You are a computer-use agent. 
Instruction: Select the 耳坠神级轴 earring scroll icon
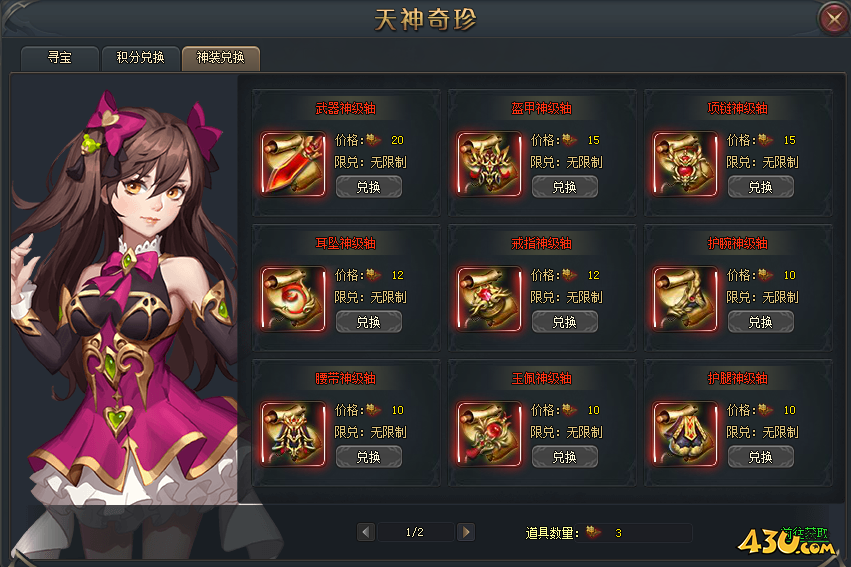293,298
